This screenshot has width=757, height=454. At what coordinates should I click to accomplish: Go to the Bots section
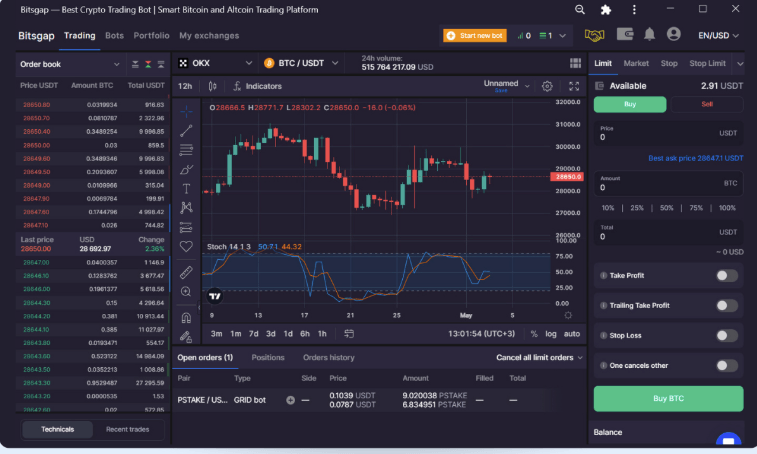tap(114, 35)
